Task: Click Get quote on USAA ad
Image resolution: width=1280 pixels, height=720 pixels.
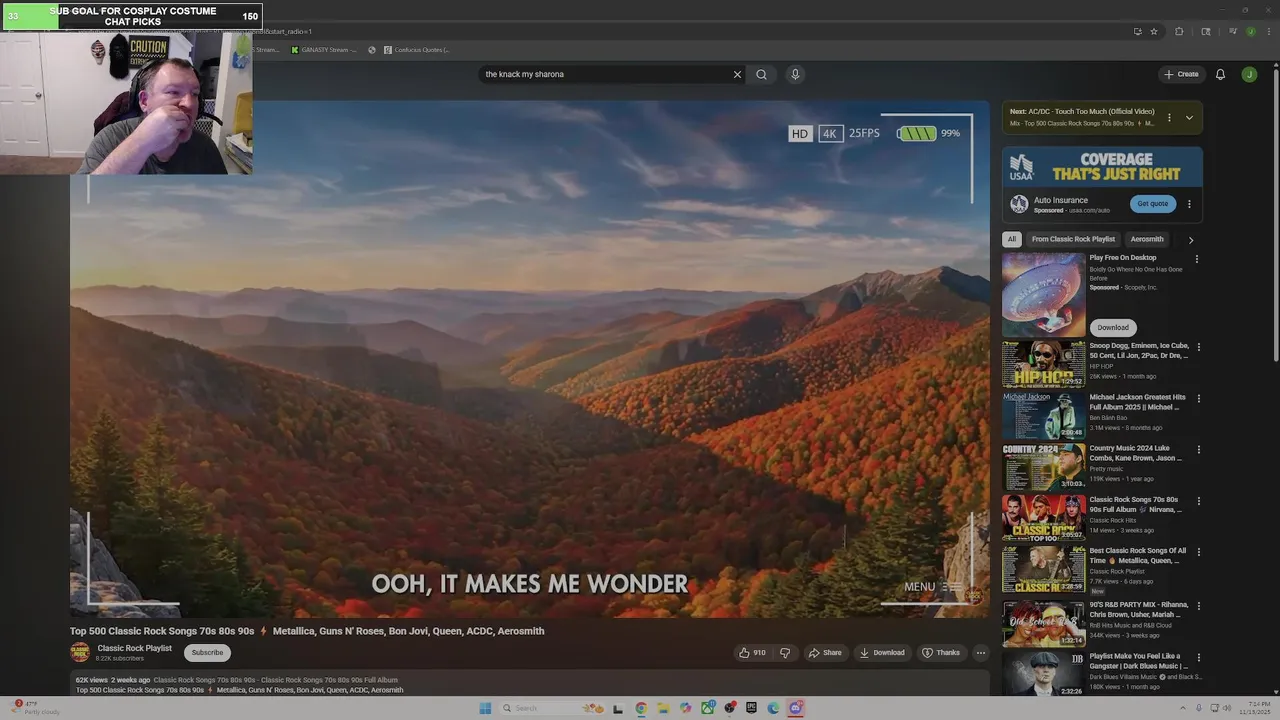Action: tap(1153, 204)
